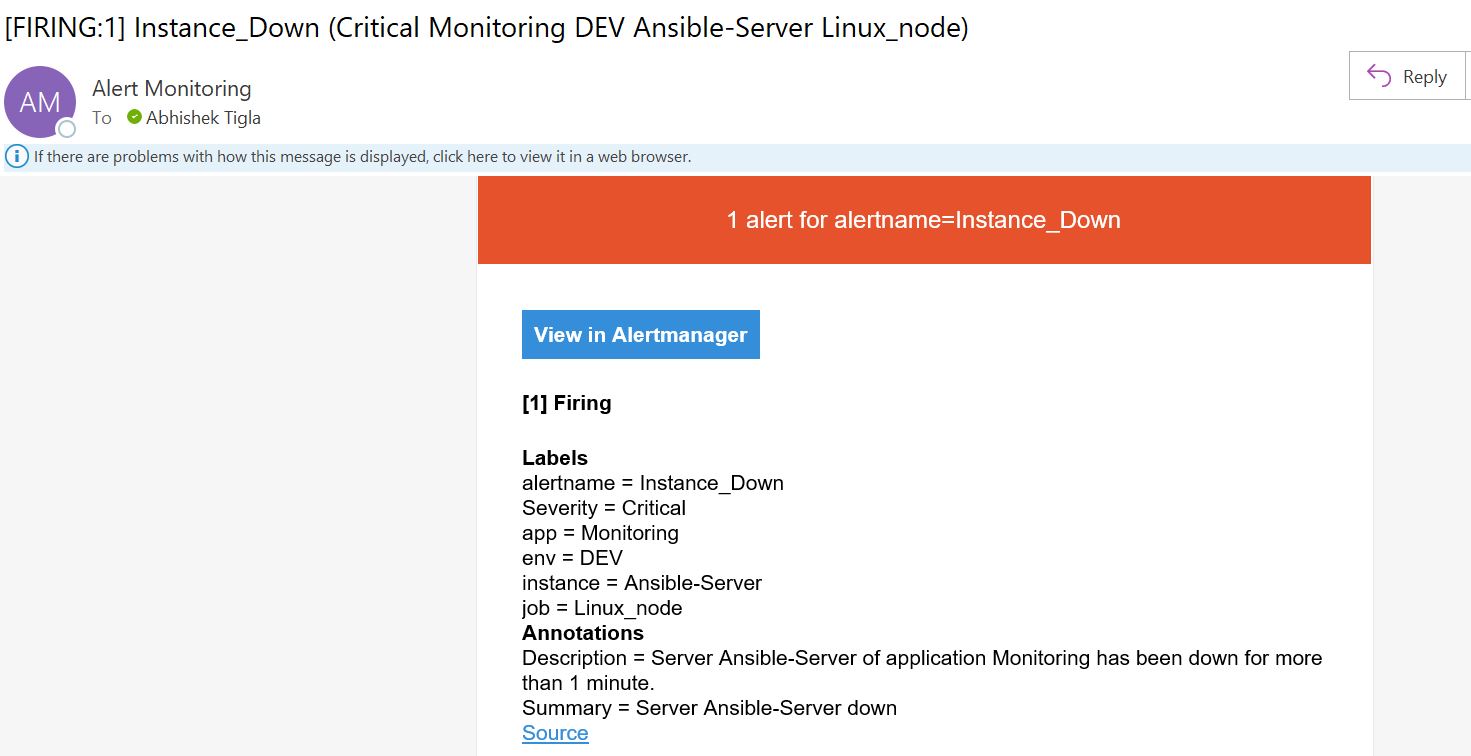Open the View in Alertmanager button
The image size is (1471, 756).
(640, 334)
